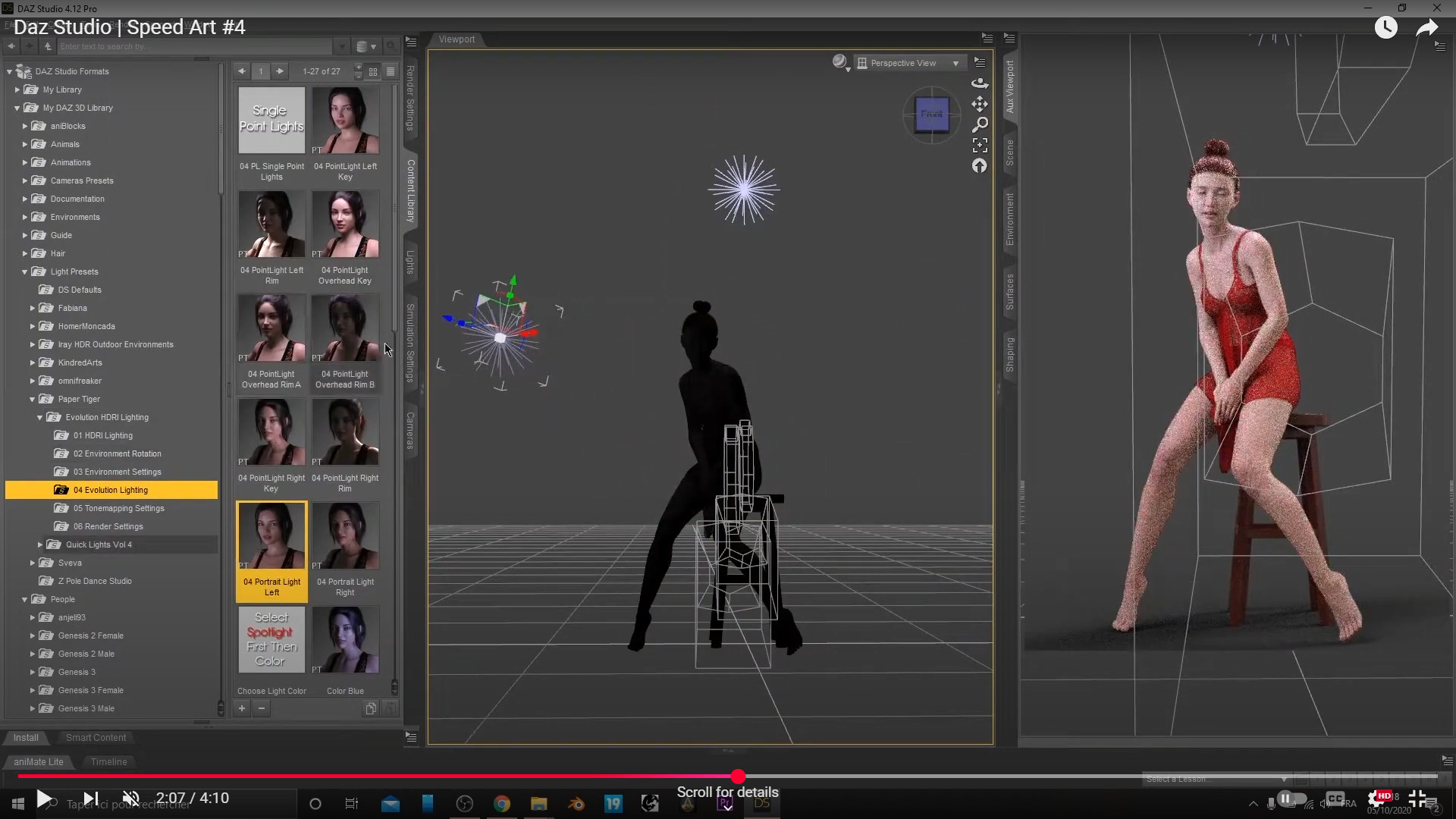Viewport: 1456px width, 819px height.
Task: Open the viewport options menu icon
Action: tap(980, 62)
